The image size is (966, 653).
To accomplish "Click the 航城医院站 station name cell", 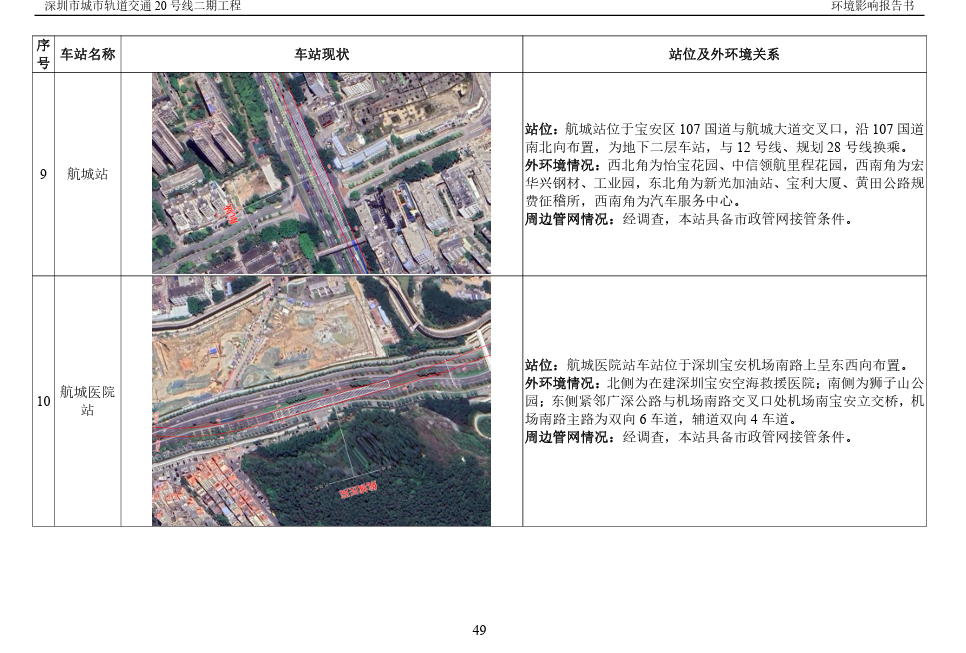I will click(88, 401).
